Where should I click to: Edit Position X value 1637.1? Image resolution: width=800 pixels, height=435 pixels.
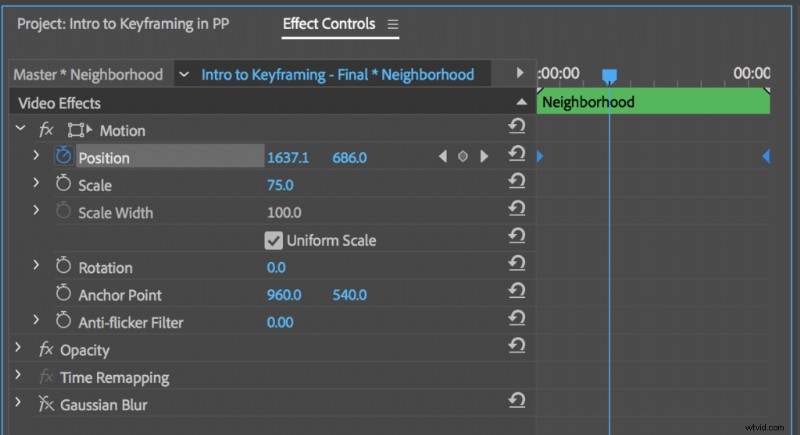(288, 158)
